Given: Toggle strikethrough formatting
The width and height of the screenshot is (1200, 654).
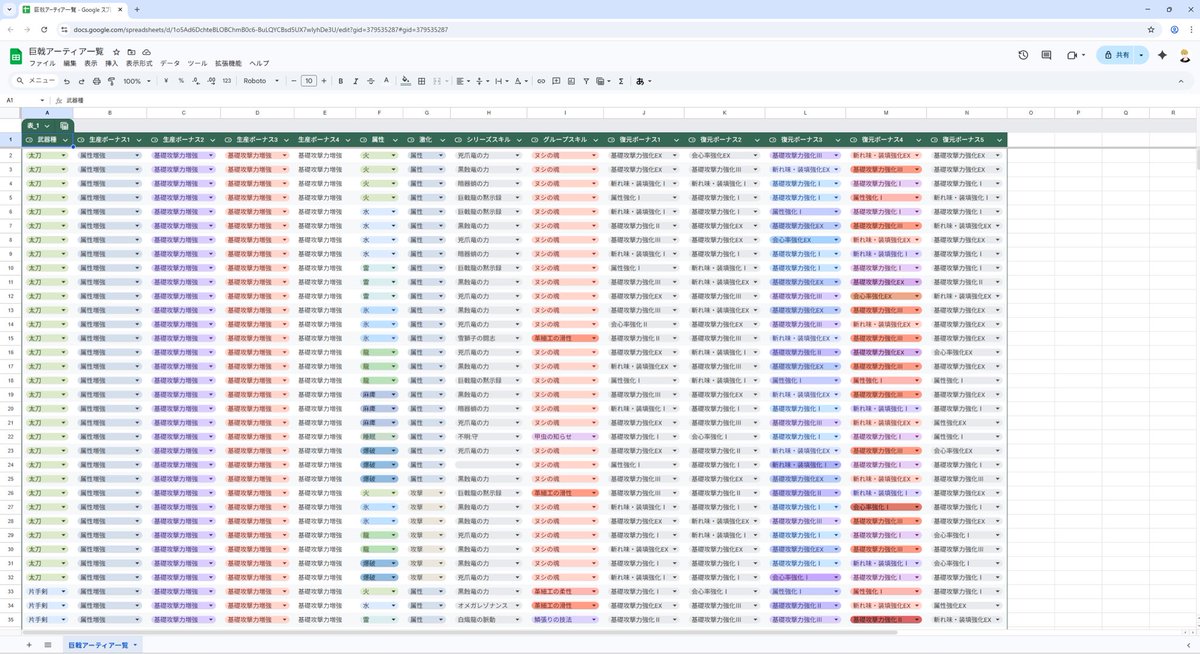Looking at the screenshot, I should (x=371, y=81).
